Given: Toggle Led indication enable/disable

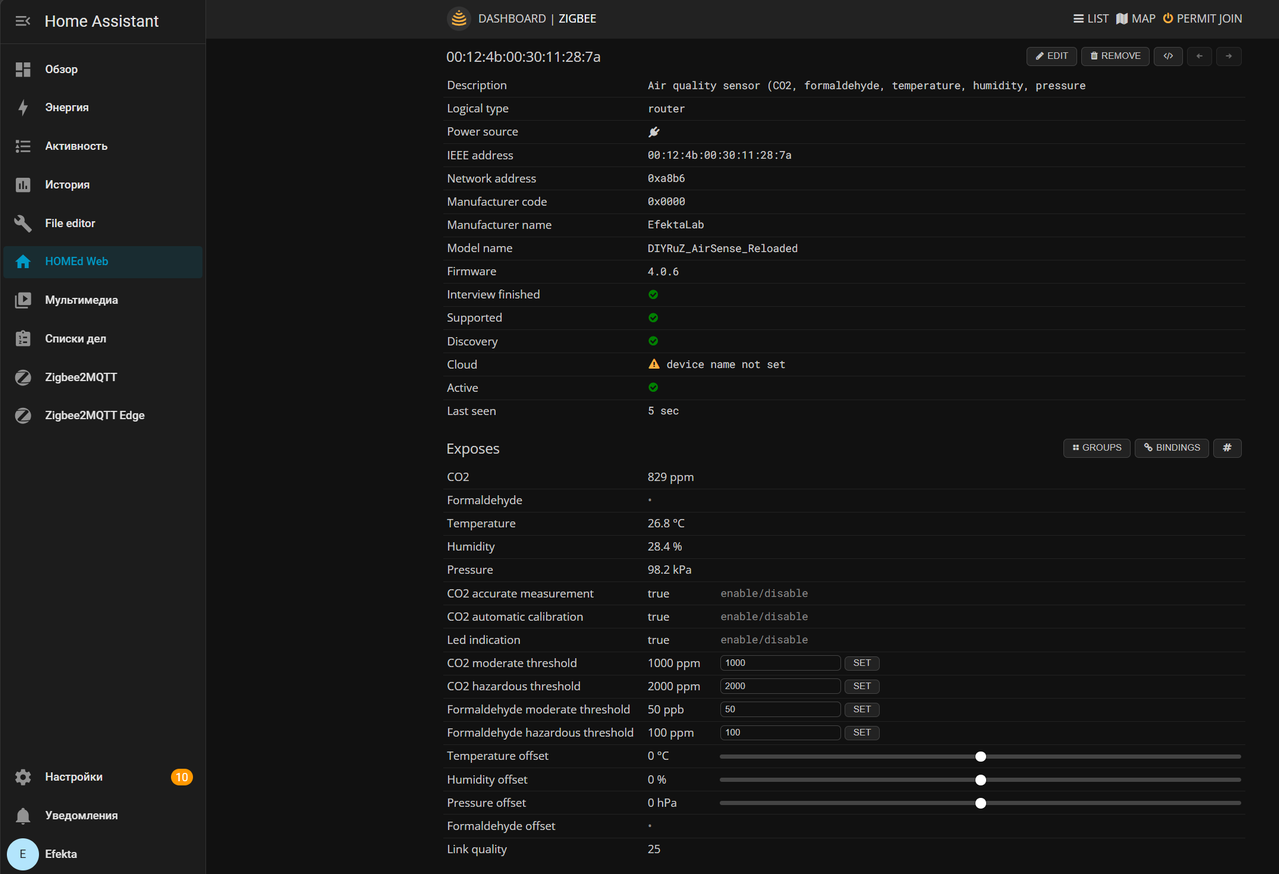Looking at the screenshot, I should coord(764,640).
